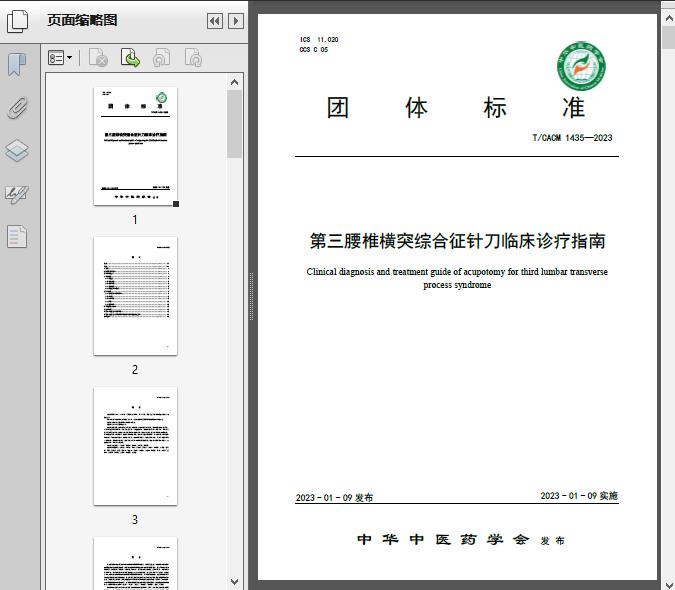Click the 'ICS 11.020' code text

(319, 40)
